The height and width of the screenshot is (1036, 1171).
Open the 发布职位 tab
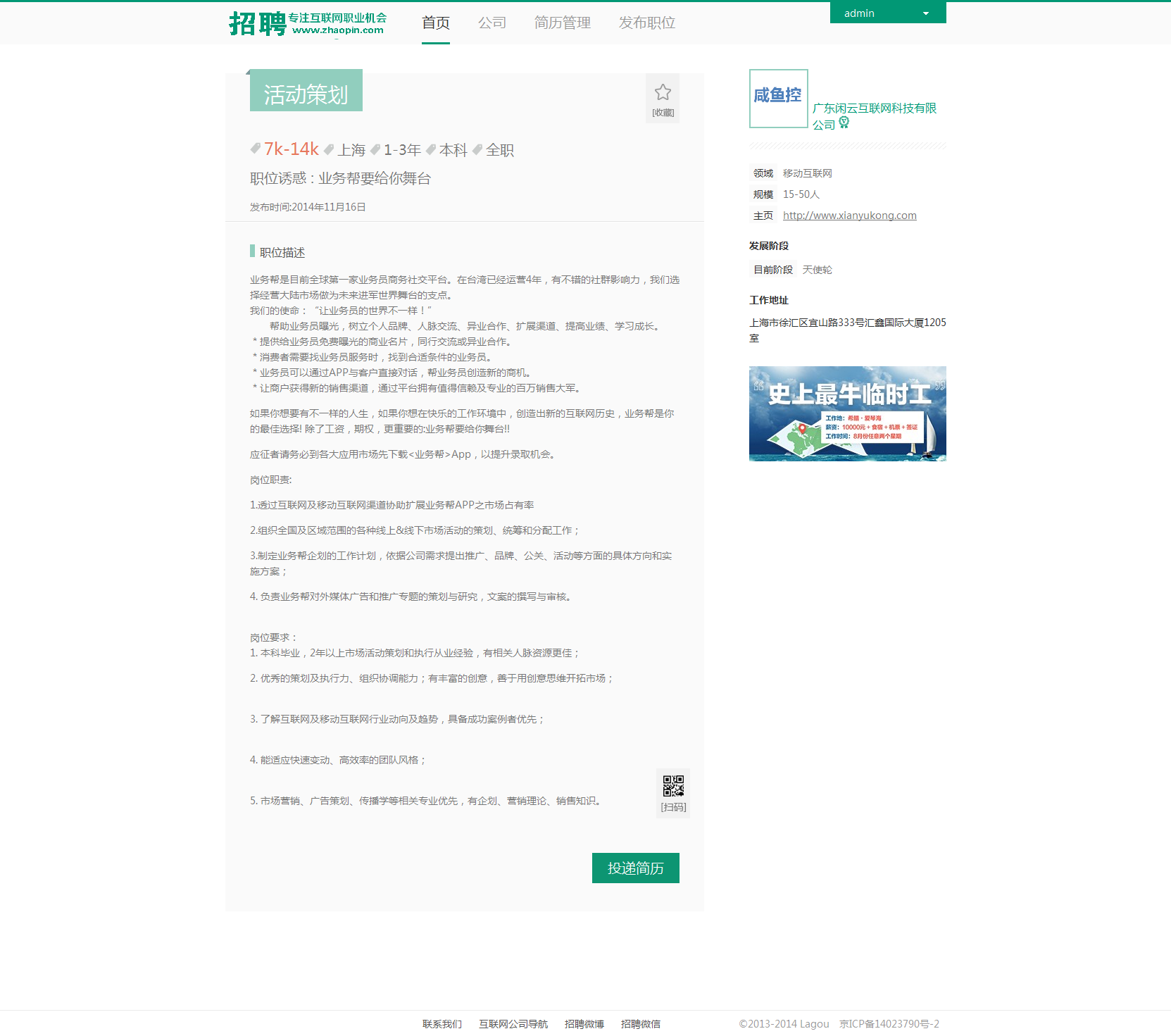coord(646,23)
